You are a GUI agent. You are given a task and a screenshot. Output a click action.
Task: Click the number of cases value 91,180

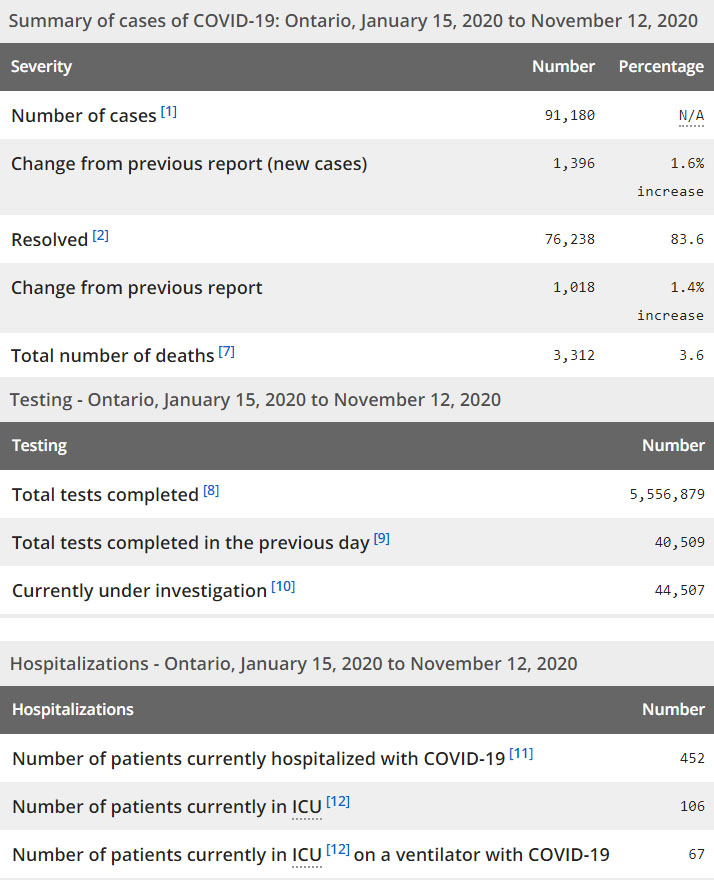569,115
